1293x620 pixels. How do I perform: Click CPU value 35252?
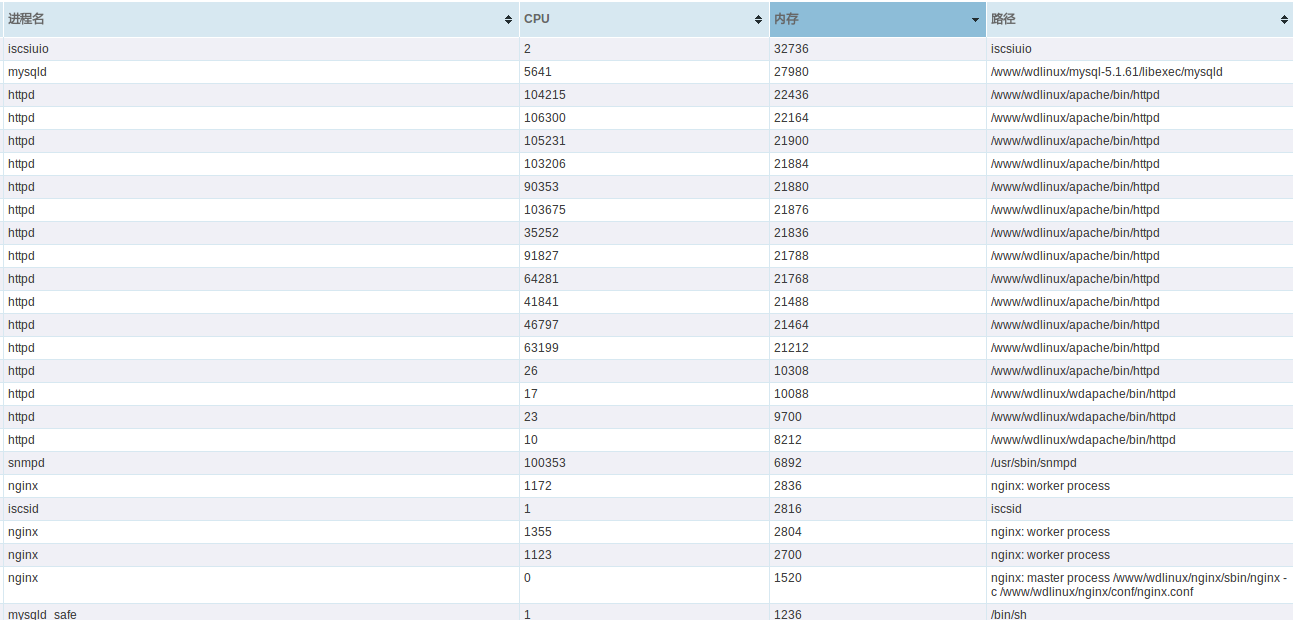(x=541, y=233)
